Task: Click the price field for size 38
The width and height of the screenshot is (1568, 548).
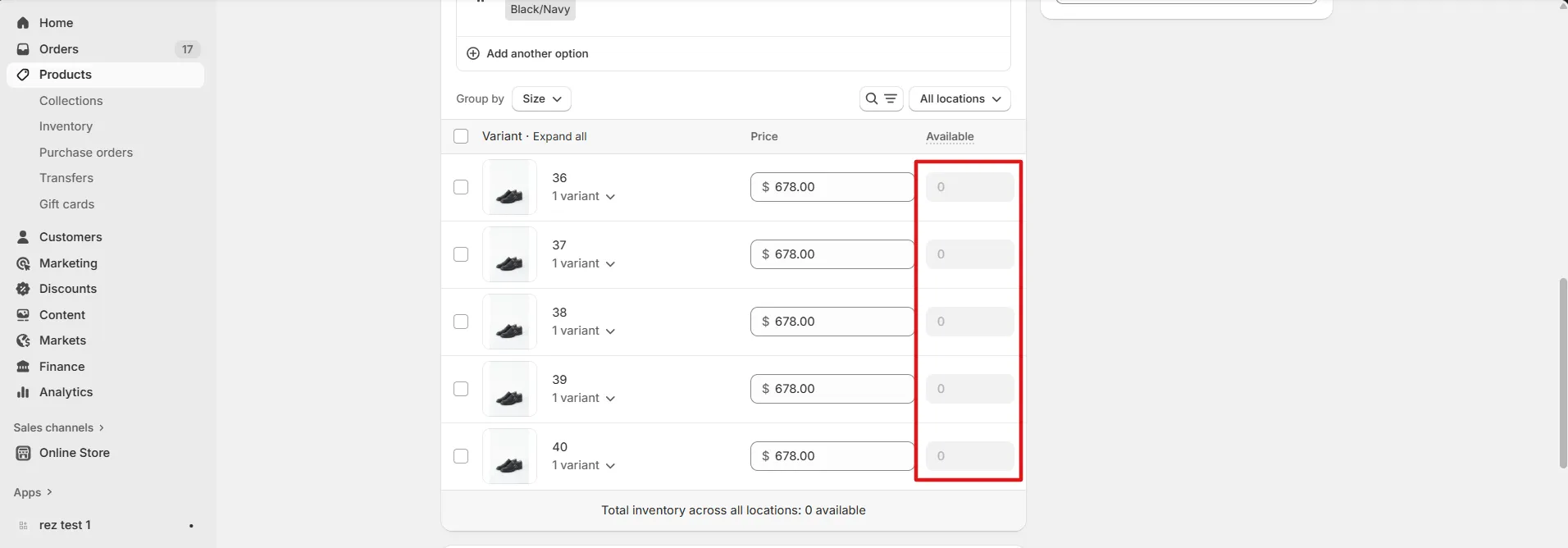Action: (832, 322)
